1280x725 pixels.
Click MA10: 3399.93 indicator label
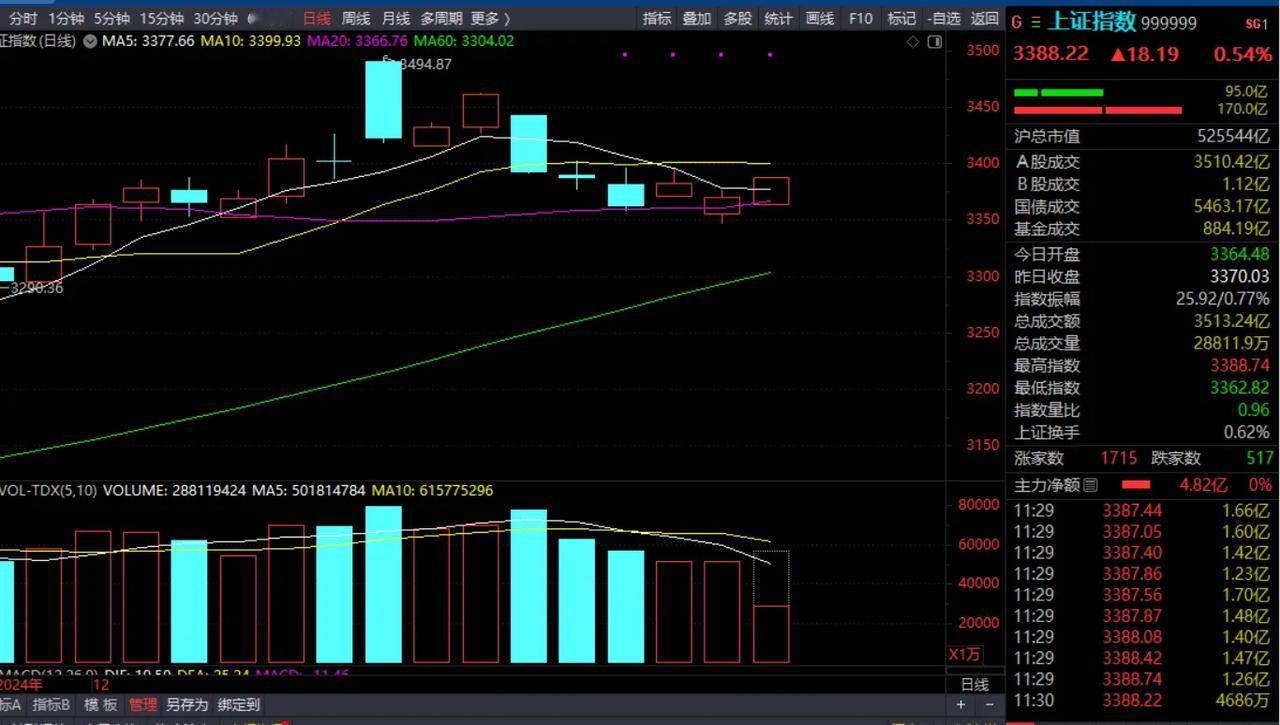point(251,41)
